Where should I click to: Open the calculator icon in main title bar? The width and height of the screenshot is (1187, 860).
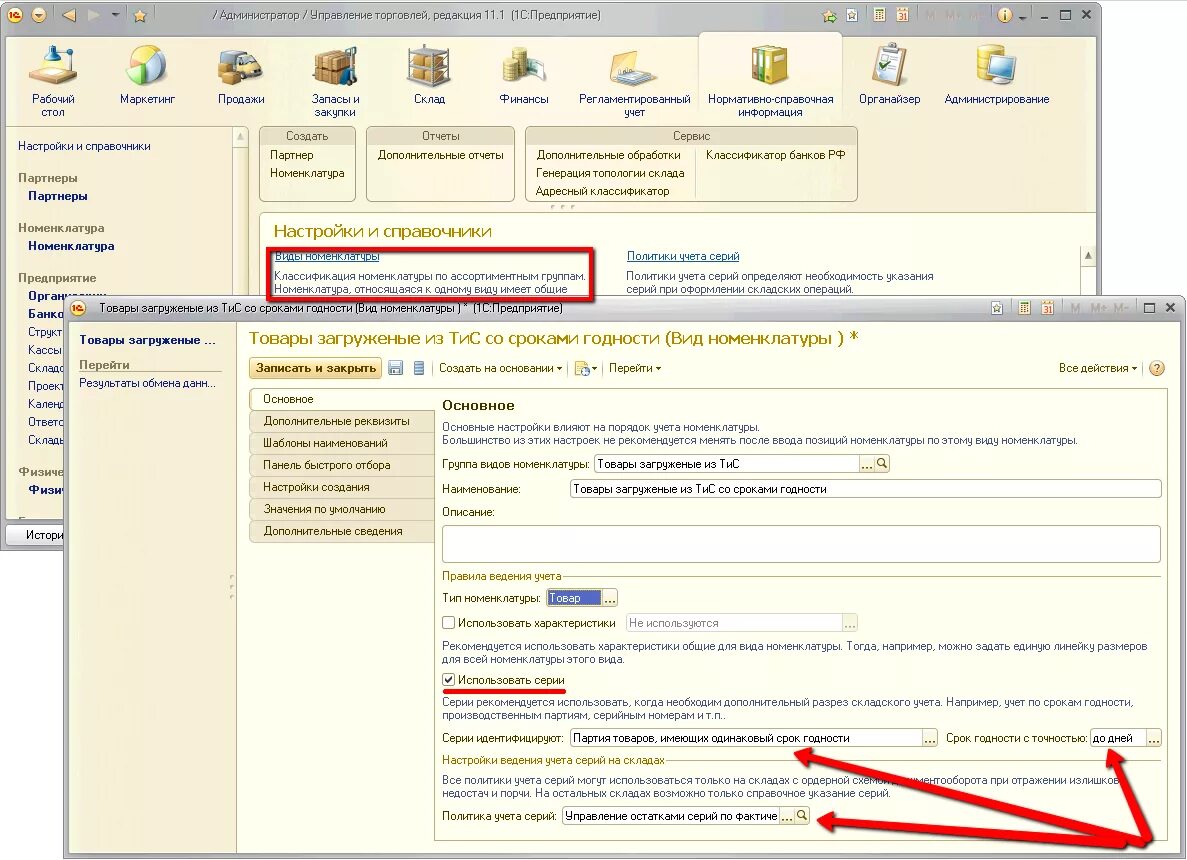[879, 14]
